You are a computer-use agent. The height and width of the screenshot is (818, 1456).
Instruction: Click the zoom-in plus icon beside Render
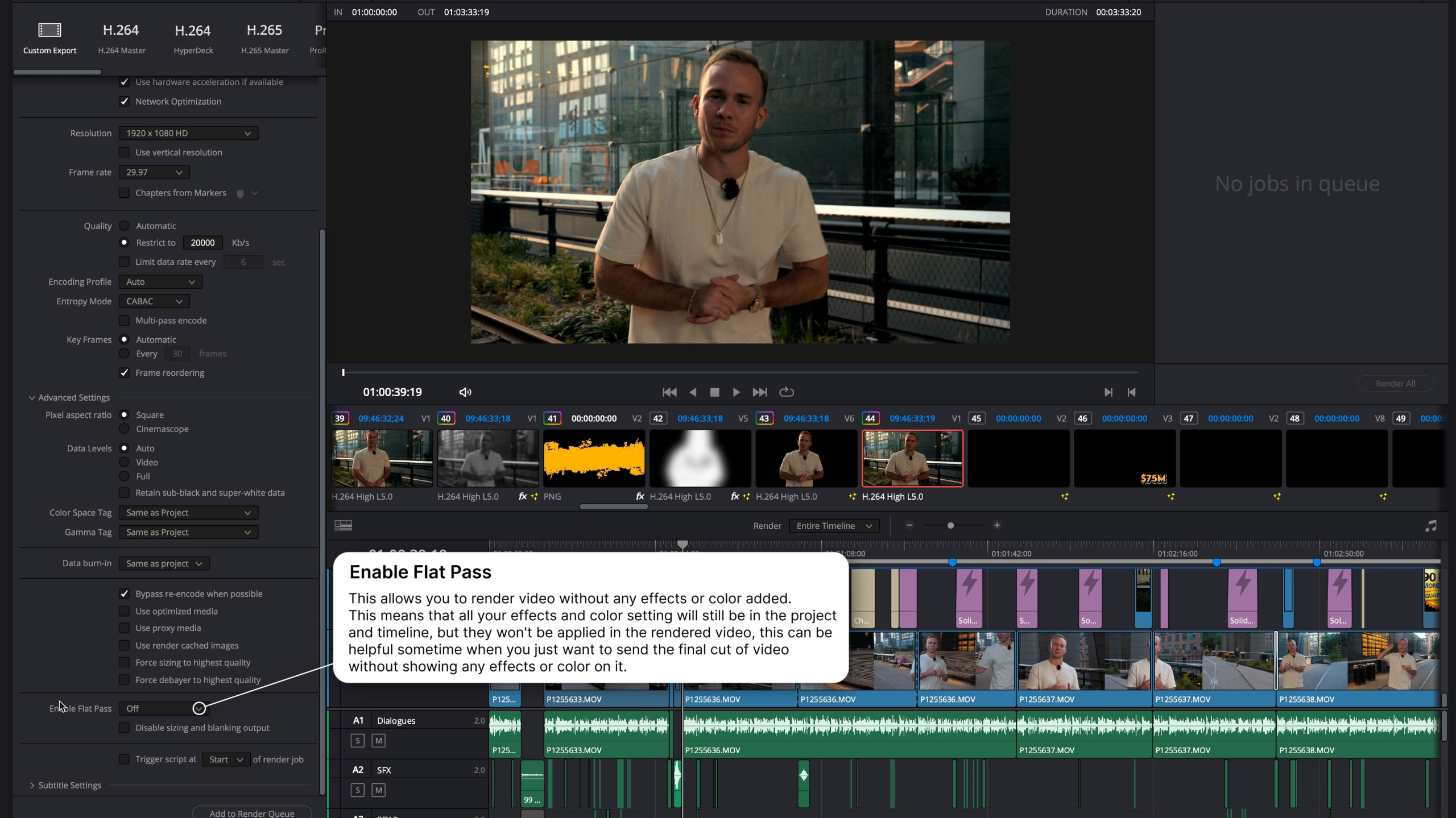tap(996, 525)
